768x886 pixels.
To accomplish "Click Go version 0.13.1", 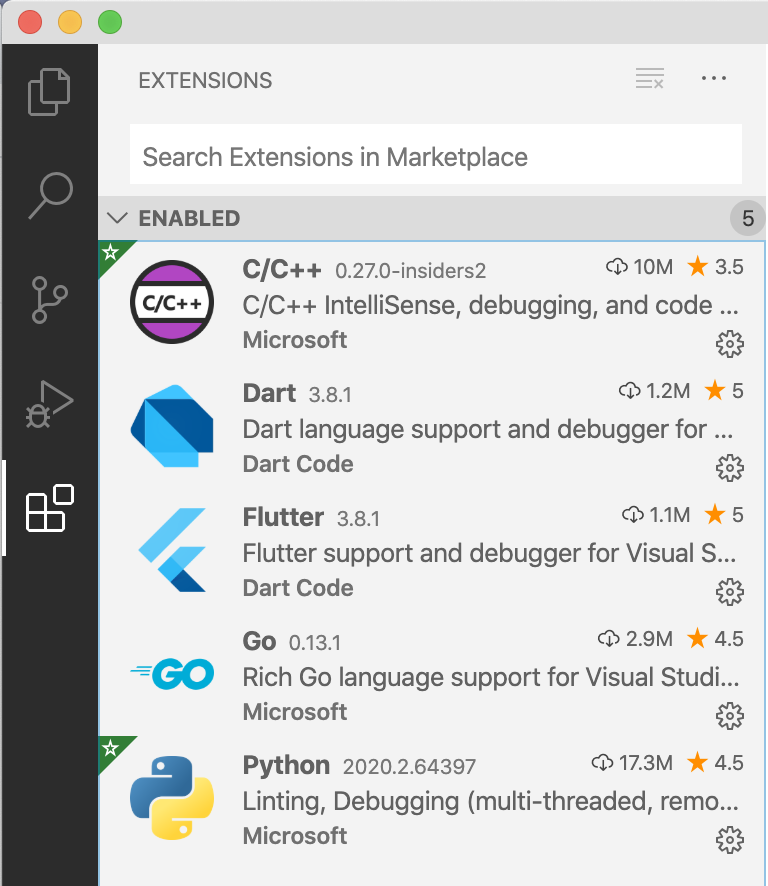I will 315,643.
